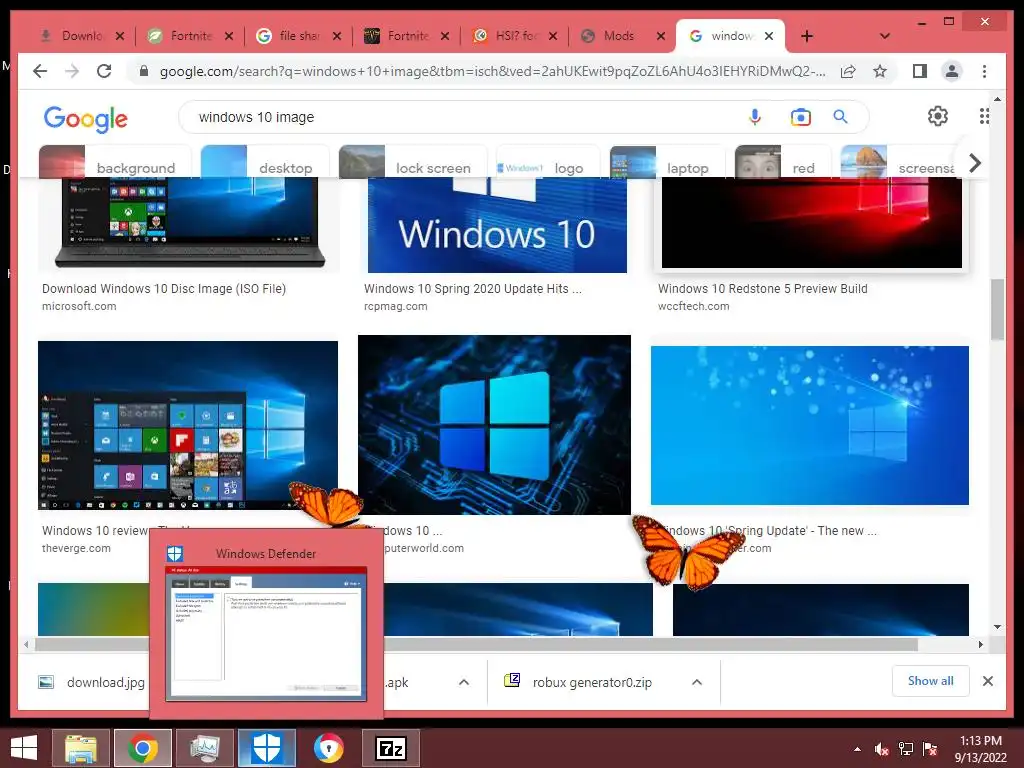
Task: Click the browser forward arrow
Action: coord(72,71)
